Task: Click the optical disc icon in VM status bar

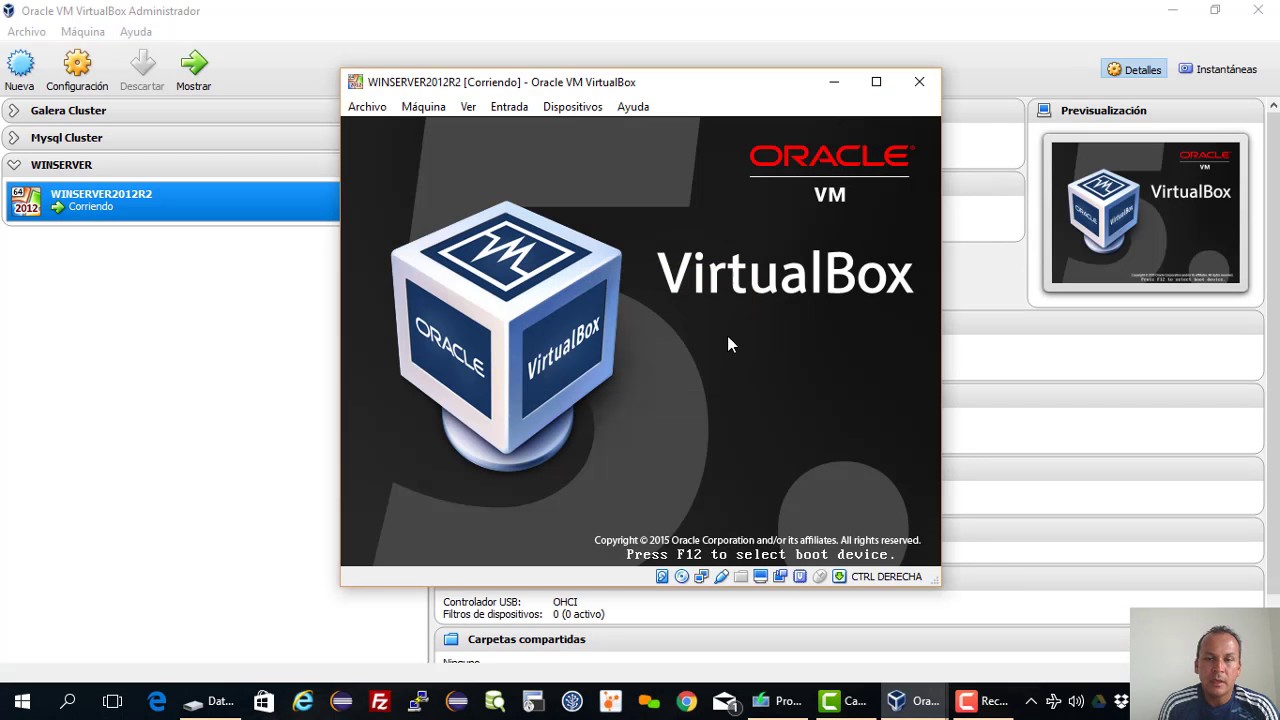Action: click(682, 576)
